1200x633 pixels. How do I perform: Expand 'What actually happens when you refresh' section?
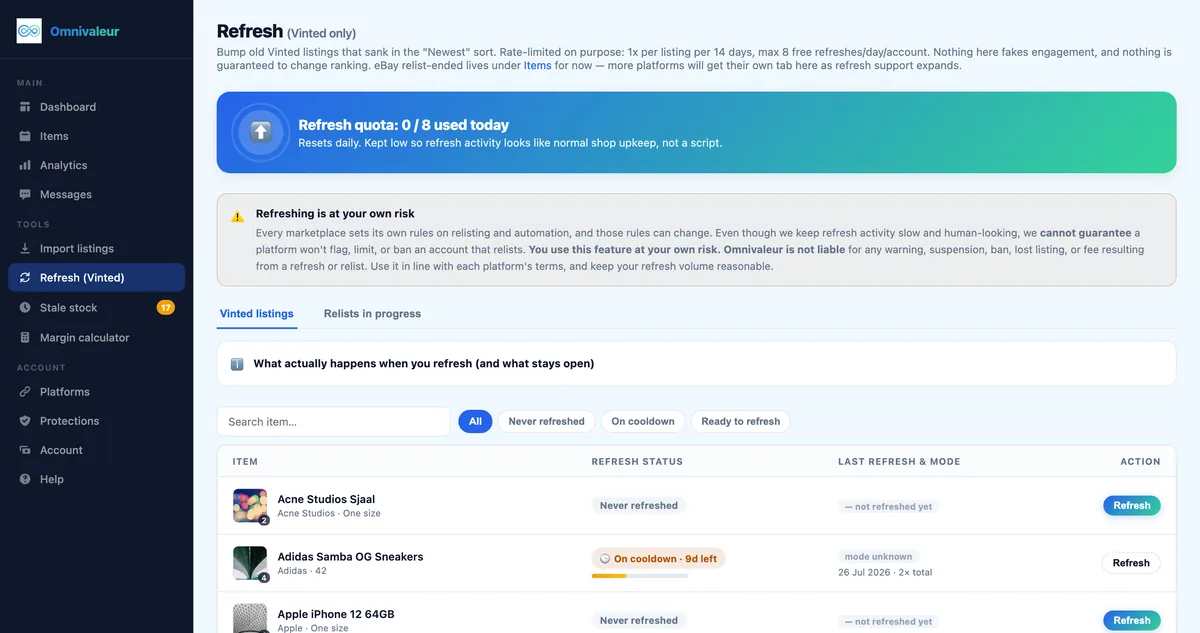[x=696, y=364]
